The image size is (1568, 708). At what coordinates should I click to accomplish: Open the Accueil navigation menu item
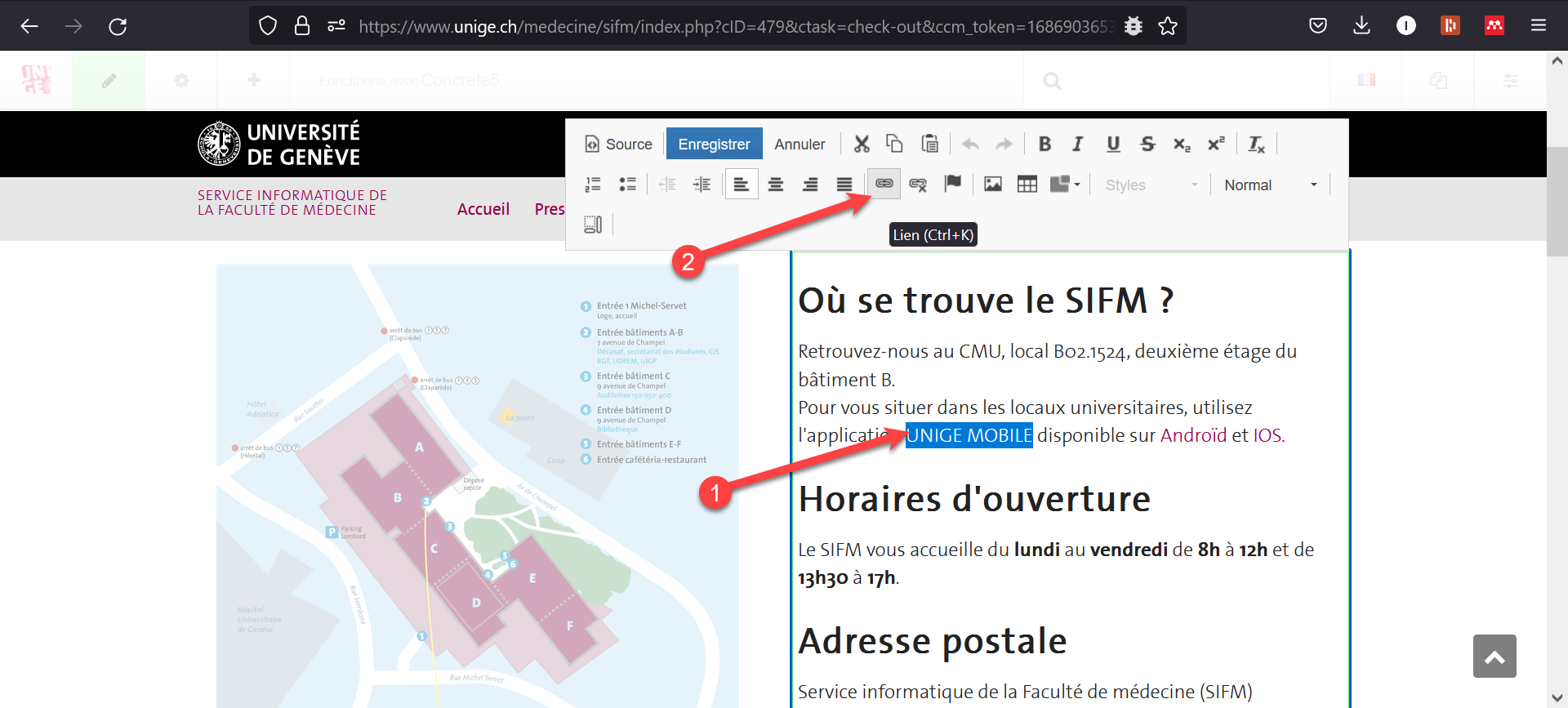[483, 209]
